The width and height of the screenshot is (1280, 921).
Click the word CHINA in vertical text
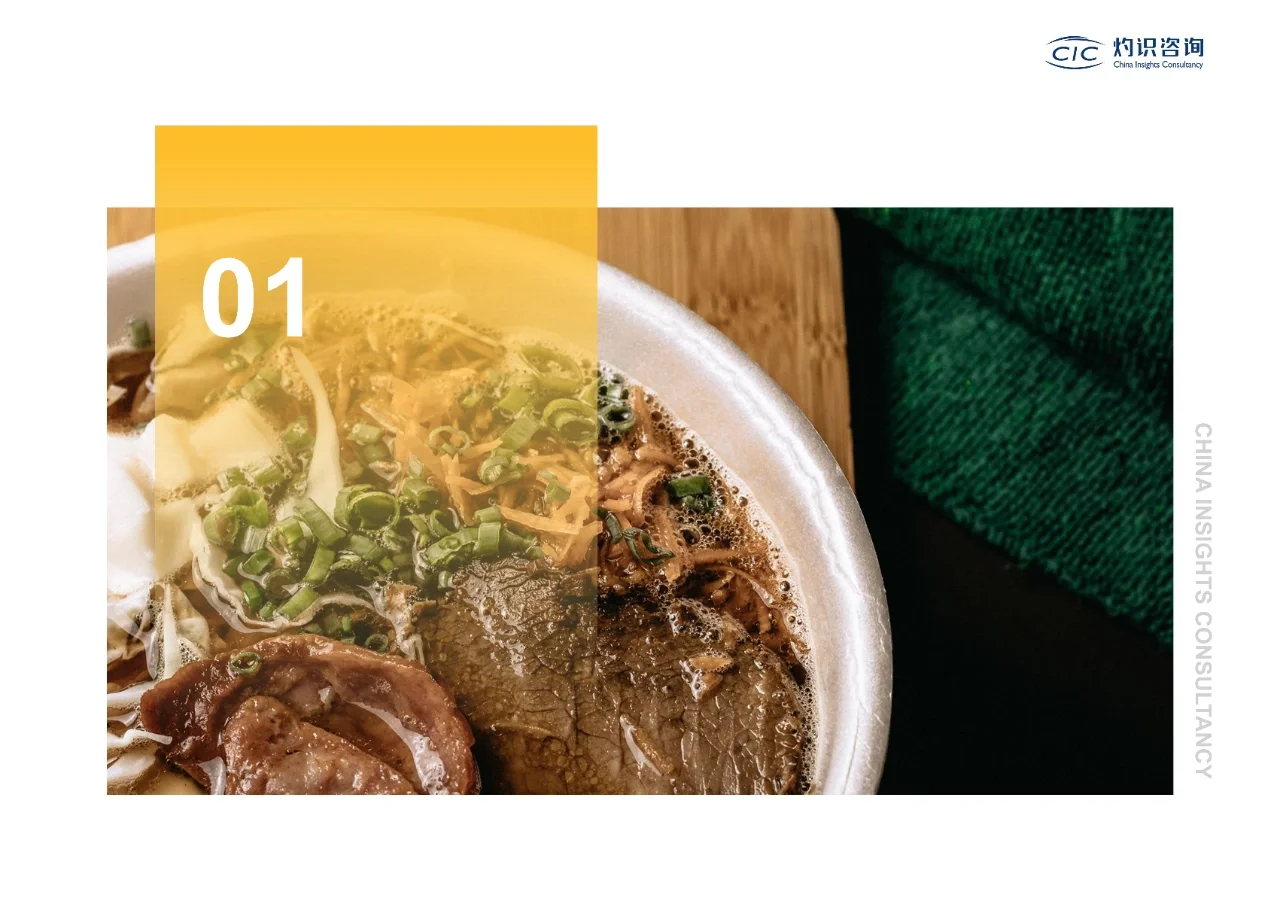(1203, 456)
